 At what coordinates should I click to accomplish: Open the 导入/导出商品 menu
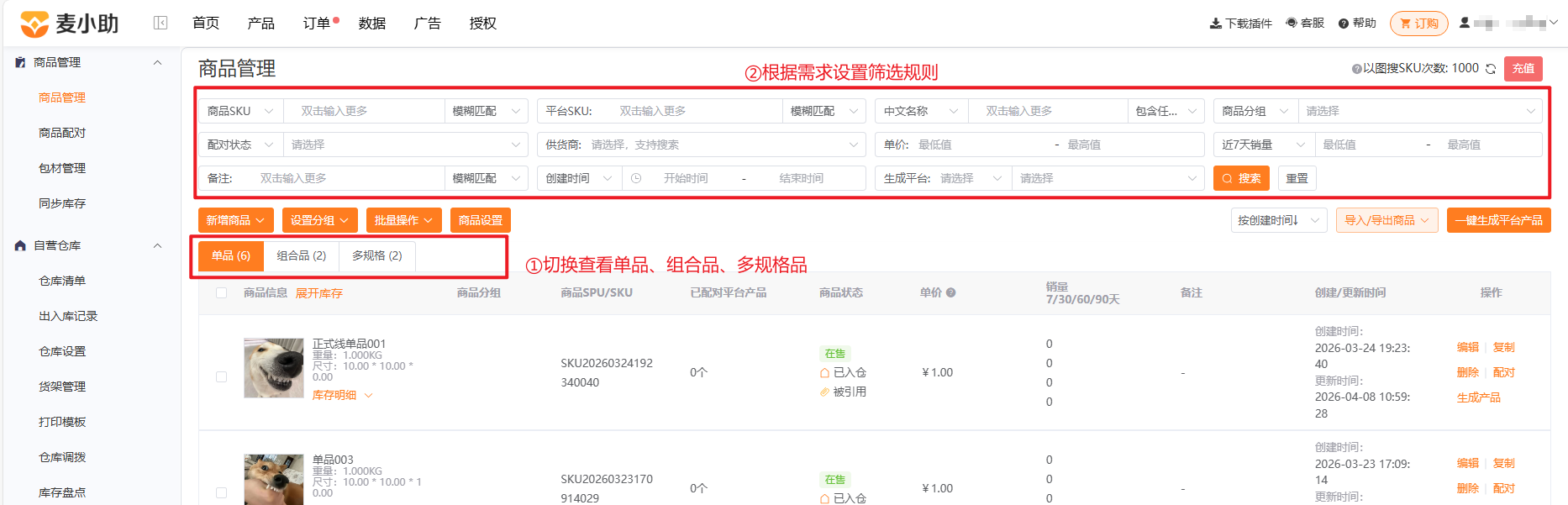tap(1387, 220)
